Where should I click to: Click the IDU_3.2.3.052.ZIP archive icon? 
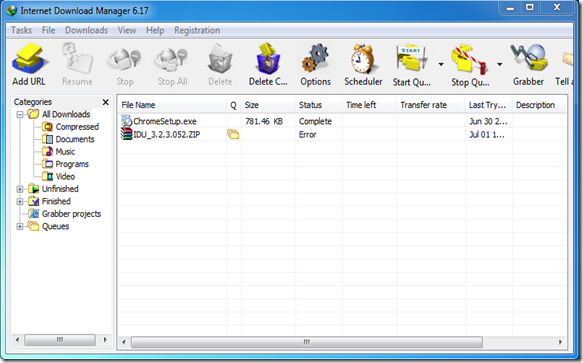coord(127,134)
